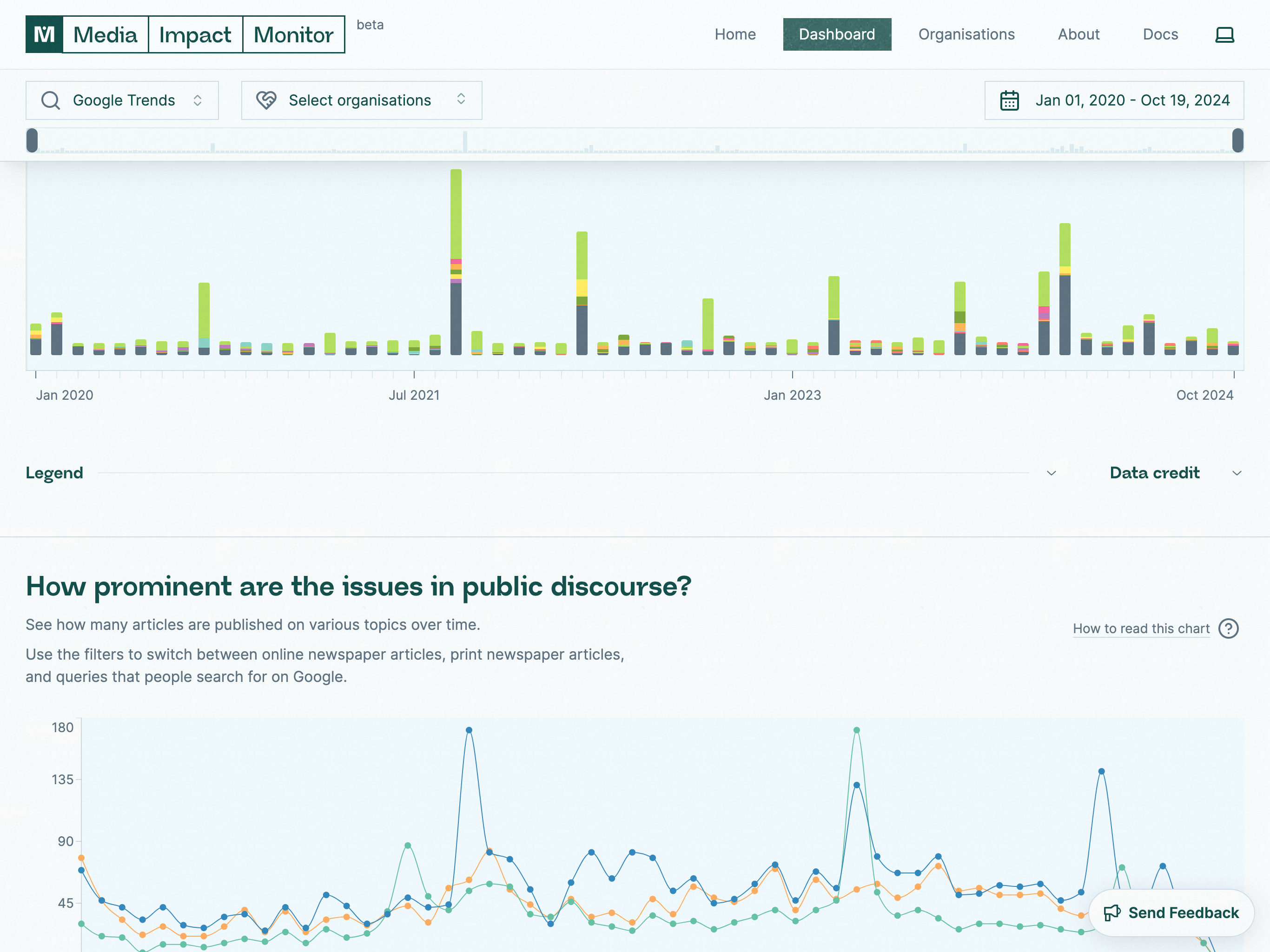The height and width of the screenshot is (952, 1270).
Task: Click the tallest Jul 2021 stacked bar
Action: (x=456, y=262)
